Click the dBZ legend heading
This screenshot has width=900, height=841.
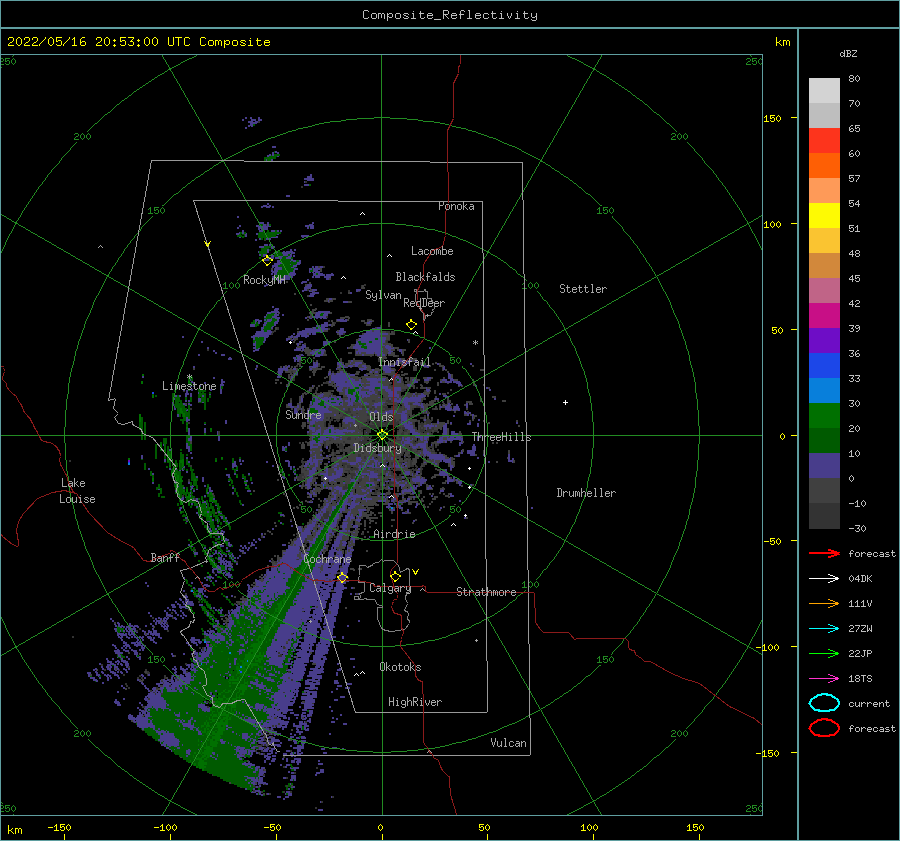click(x=848, y=53)
